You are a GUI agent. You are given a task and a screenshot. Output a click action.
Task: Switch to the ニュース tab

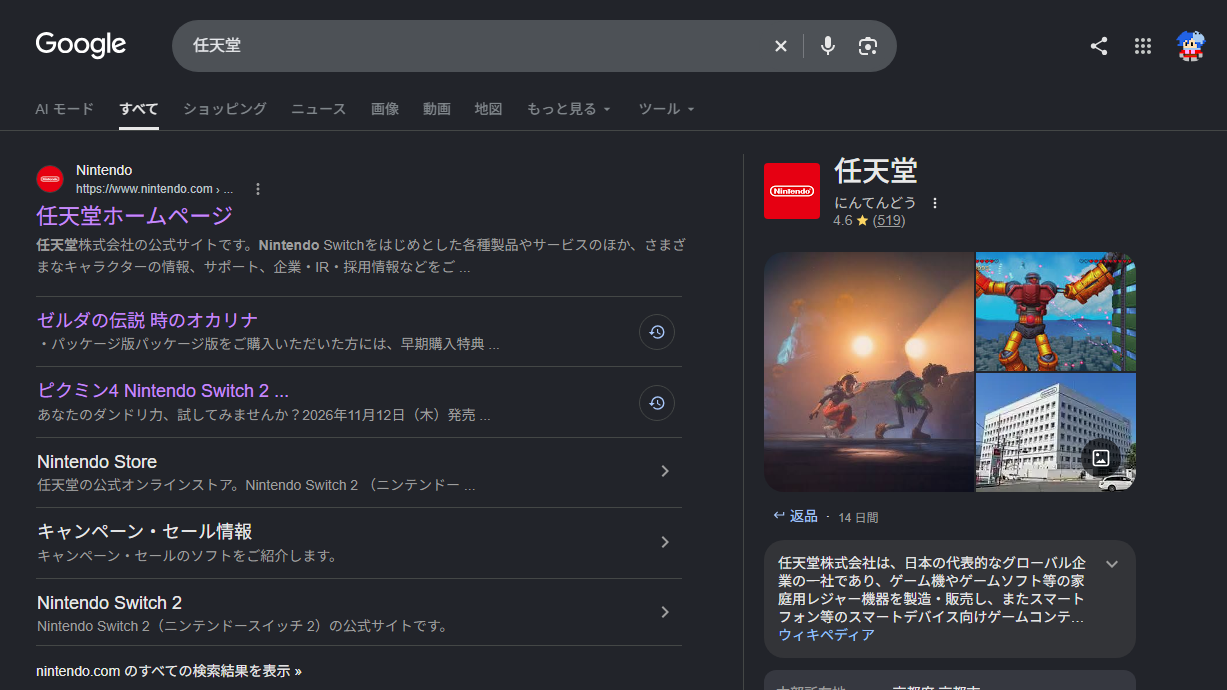point(318,109)
